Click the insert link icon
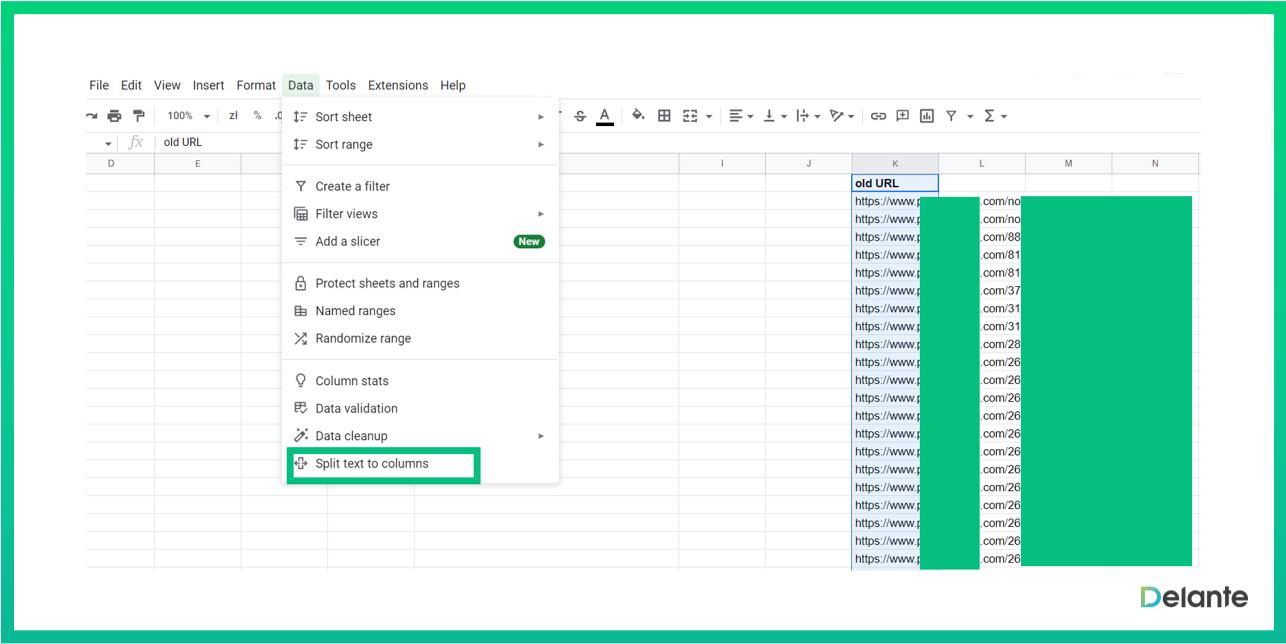The image size is (1286, 644). [878, 116]
